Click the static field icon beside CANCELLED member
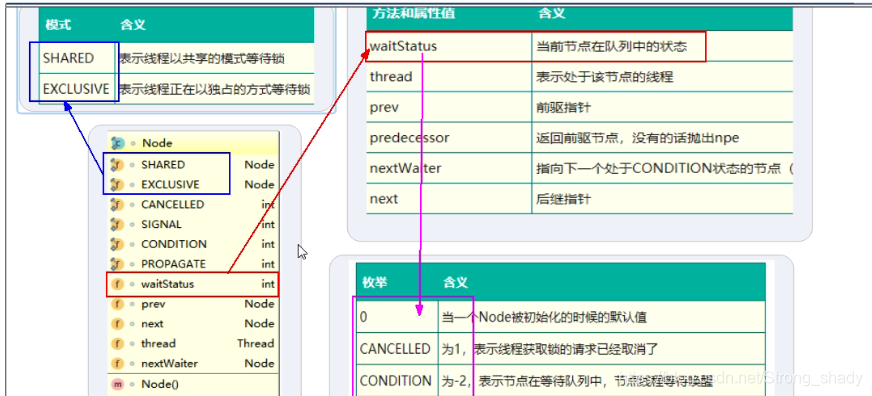 click(x=117, y=205)
